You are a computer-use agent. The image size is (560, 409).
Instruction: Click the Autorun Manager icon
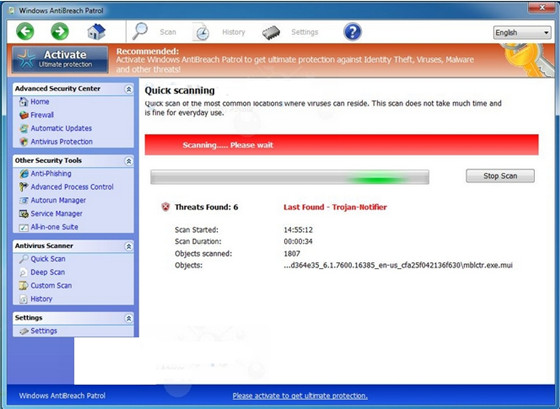[x=24, y=200]
